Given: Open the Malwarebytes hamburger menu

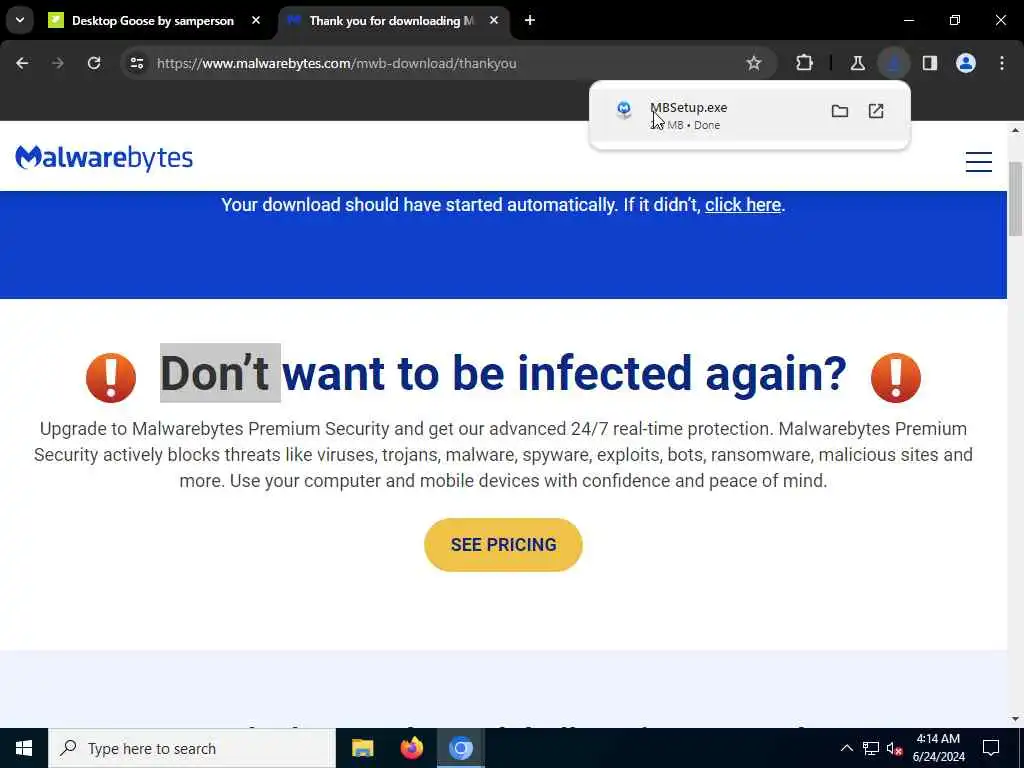Looking at the screenshot, I should (x=979, y=161).
